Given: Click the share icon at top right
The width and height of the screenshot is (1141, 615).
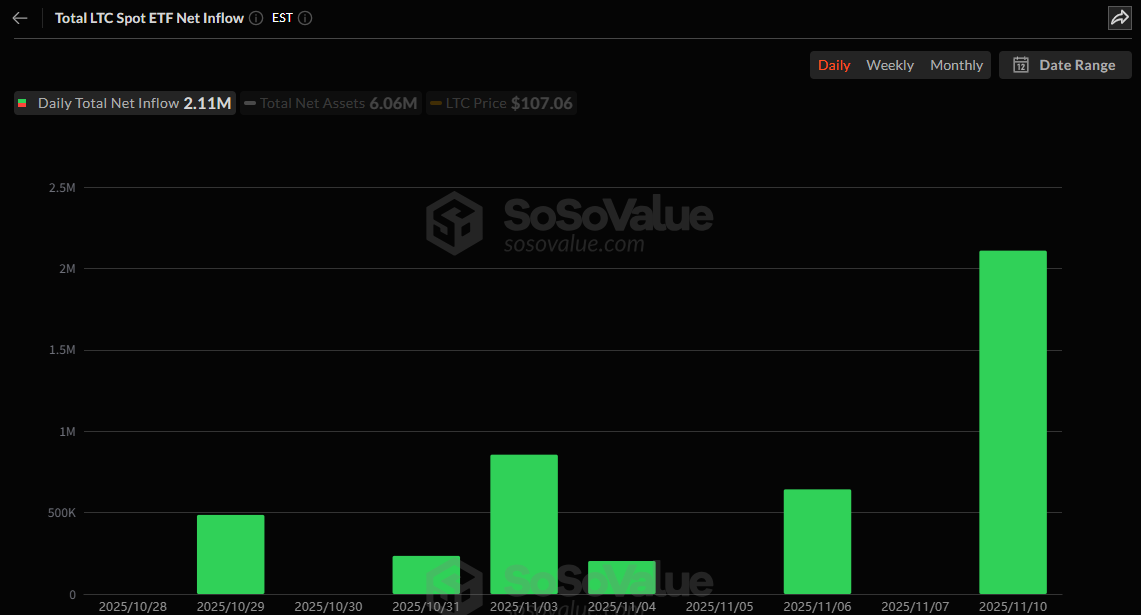Looking at the screenshot, I should pos(1119,18).
